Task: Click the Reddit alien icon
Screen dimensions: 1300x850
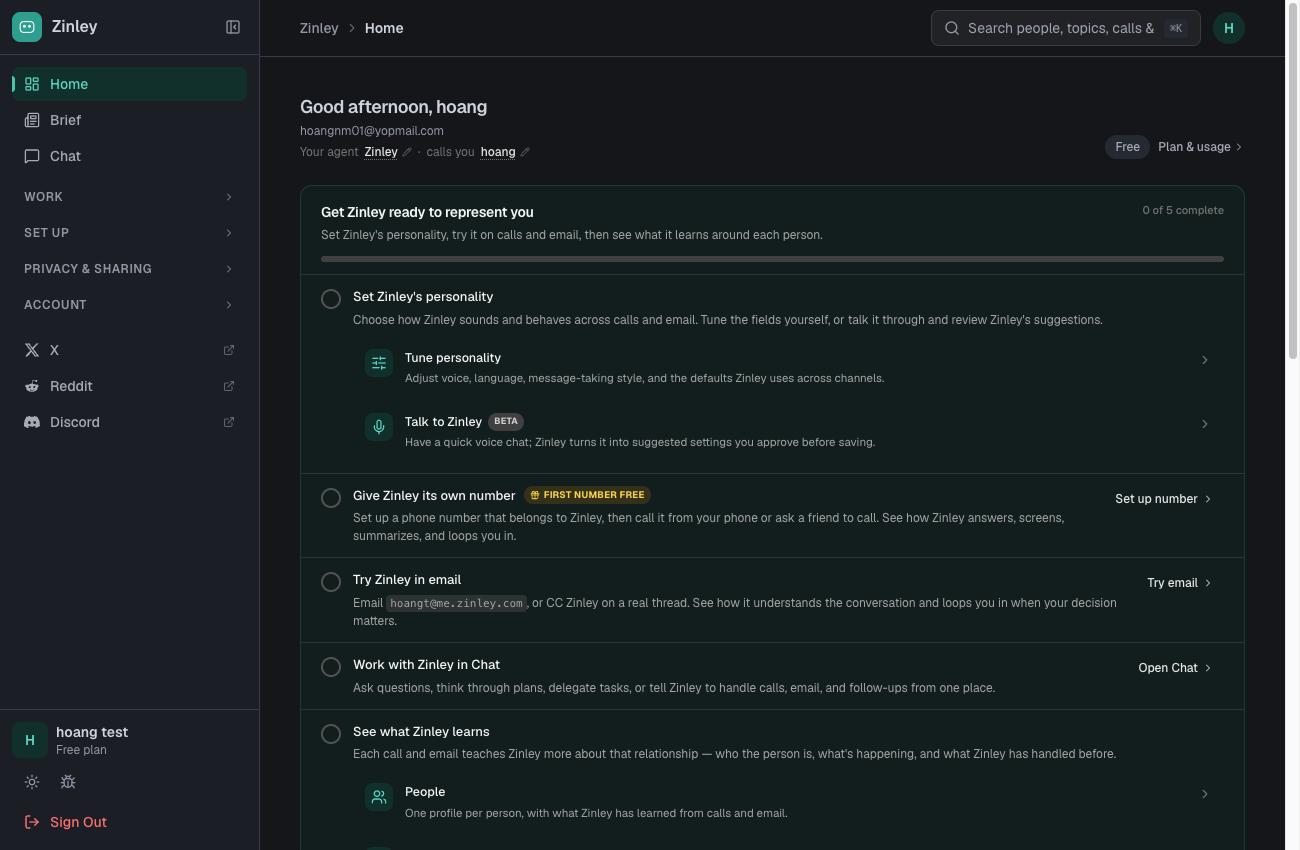Action: click(32, 386)
